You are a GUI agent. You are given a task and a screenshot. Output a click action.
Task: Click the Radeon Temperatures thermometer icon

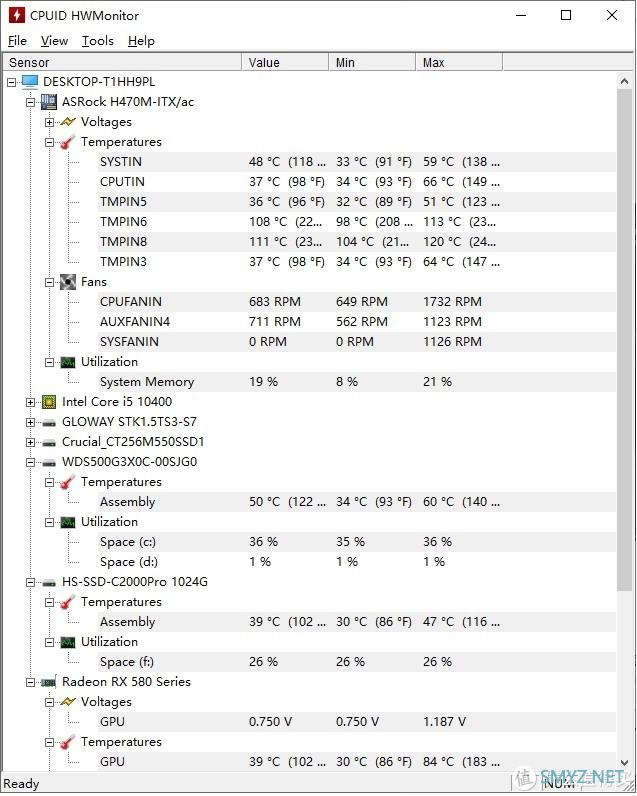(68, 742)
